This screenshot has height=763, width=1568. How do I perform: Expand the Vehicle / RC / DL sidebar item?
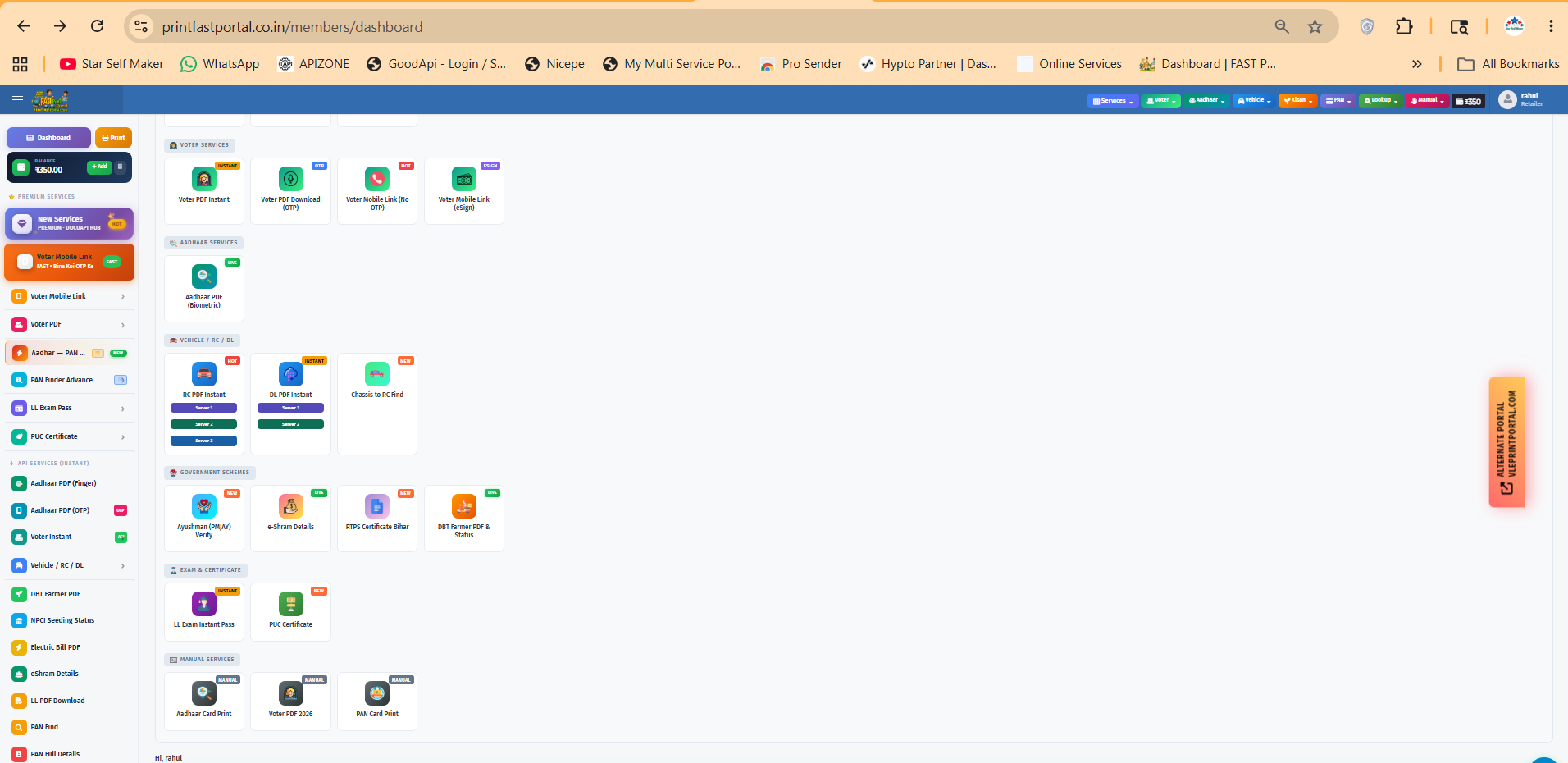point(70,565)
